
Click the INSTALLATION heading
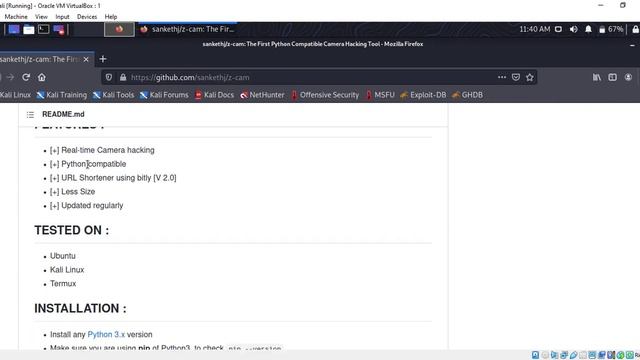pyautogui.click(x=80, y=308)
